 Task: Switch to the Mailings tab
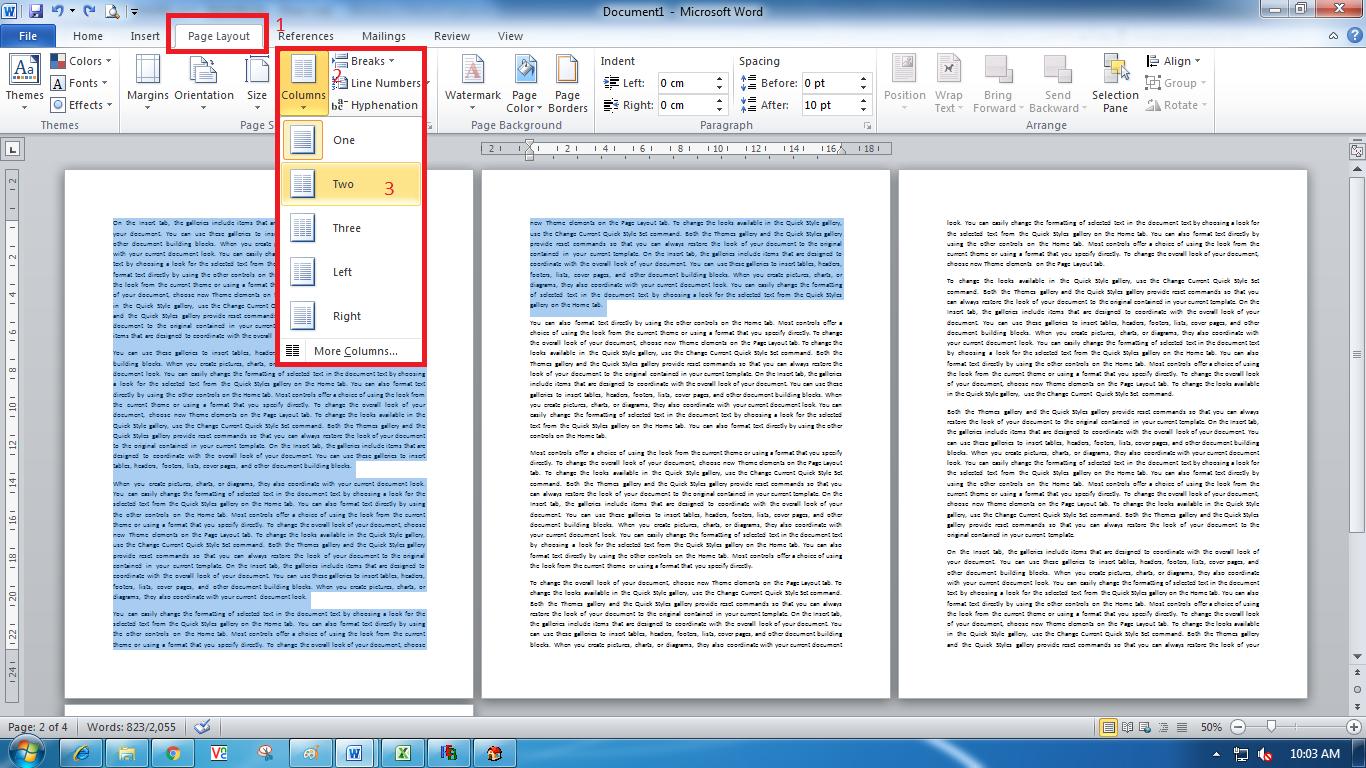(384, 36)
